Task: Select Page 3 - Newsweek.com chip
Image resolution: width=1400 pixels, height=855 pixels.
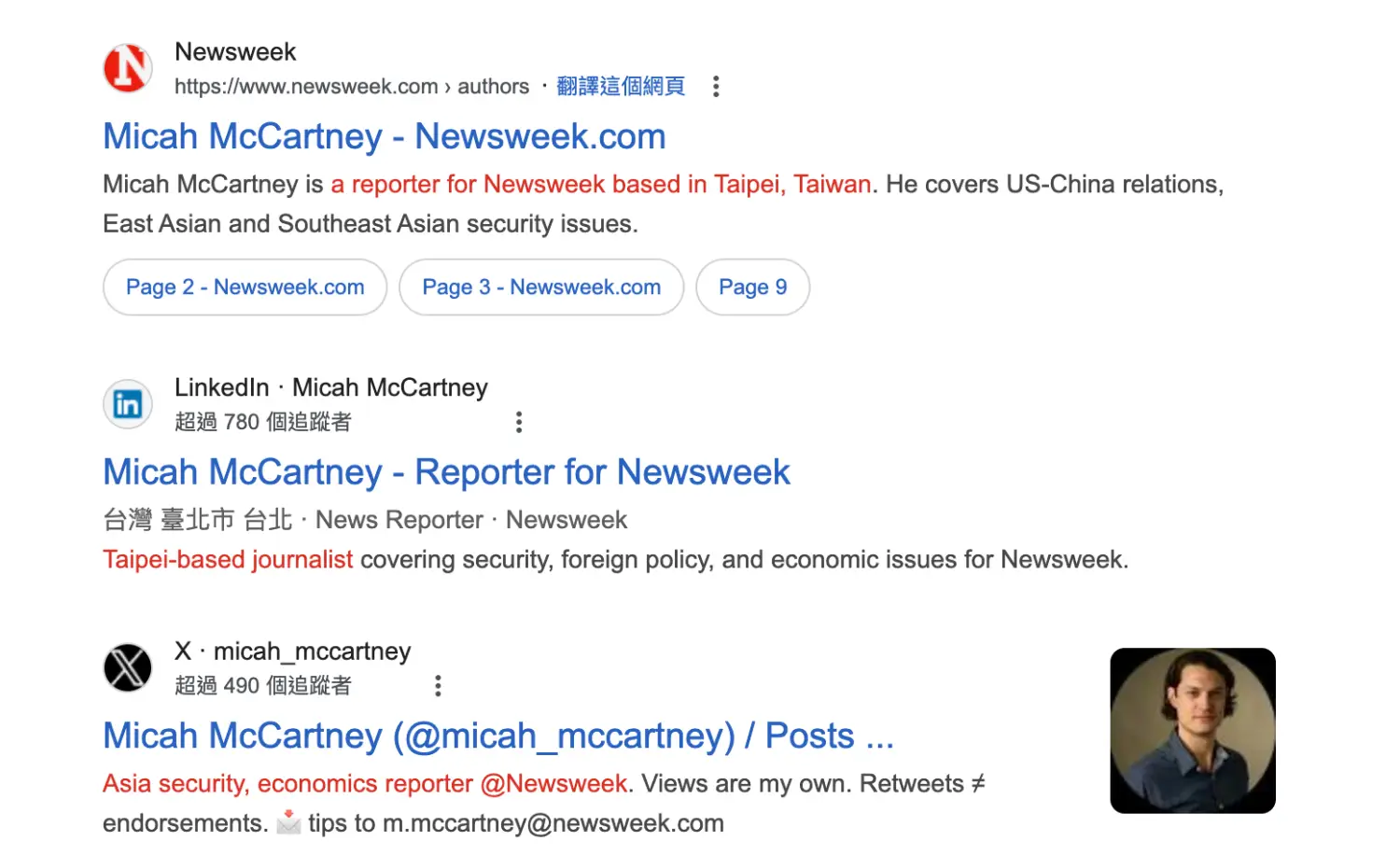Action: tap(541, 287)
